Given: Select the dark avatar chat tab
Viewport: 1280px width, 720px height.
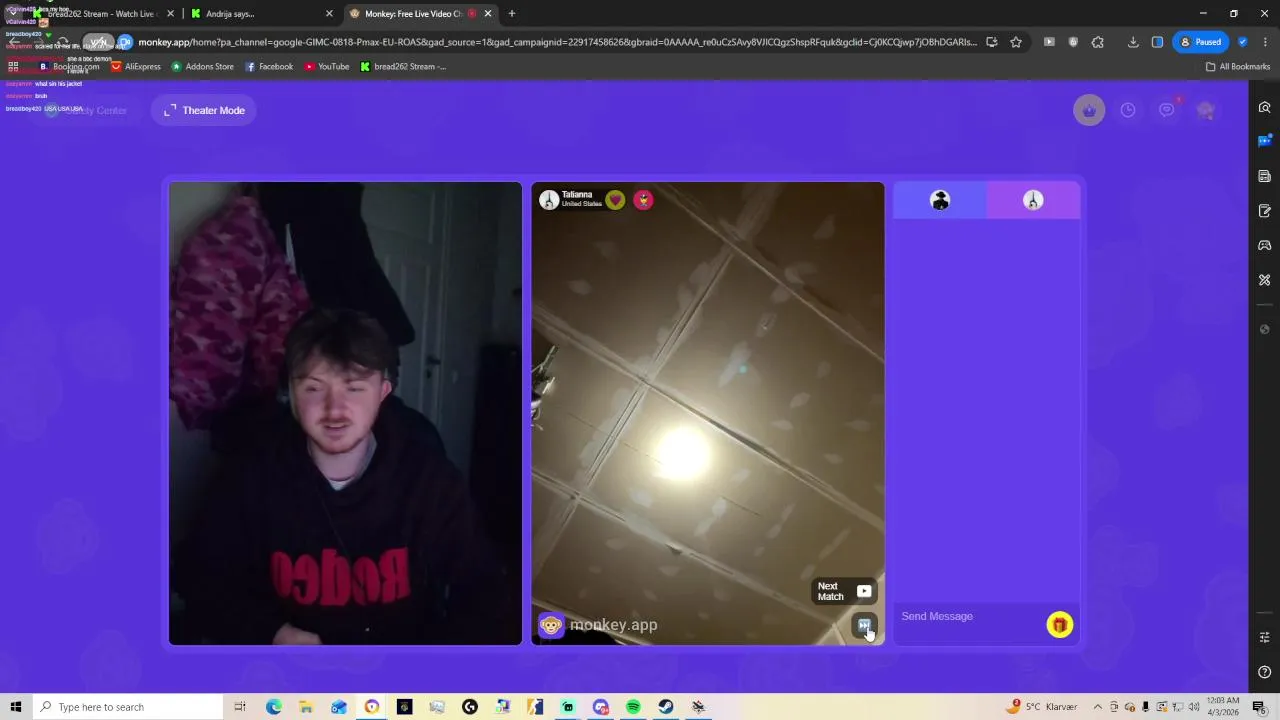Looking at the screenshot, I should coord(940,201).
